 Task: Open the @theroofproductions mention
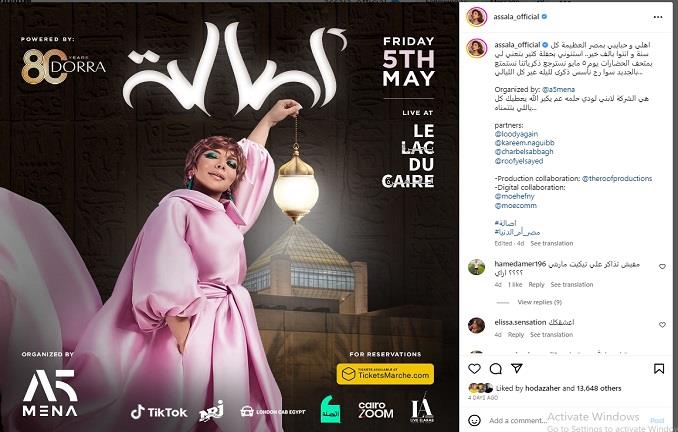point(617,178)
